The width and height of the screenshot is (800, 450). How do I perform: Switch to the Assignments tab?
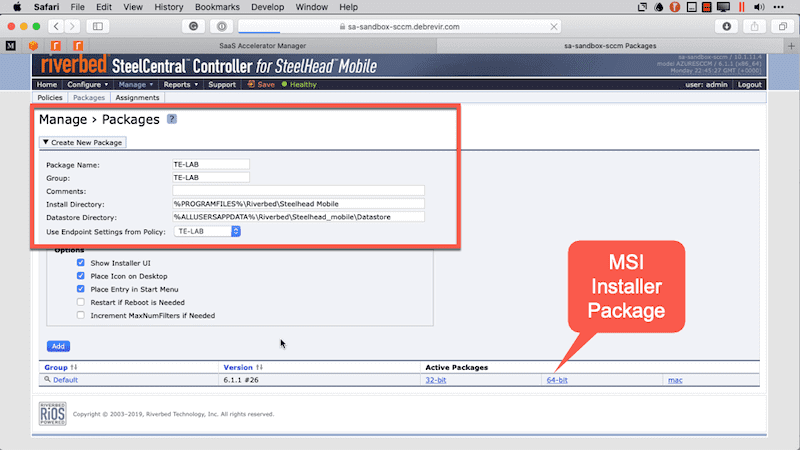coord(137,97)
